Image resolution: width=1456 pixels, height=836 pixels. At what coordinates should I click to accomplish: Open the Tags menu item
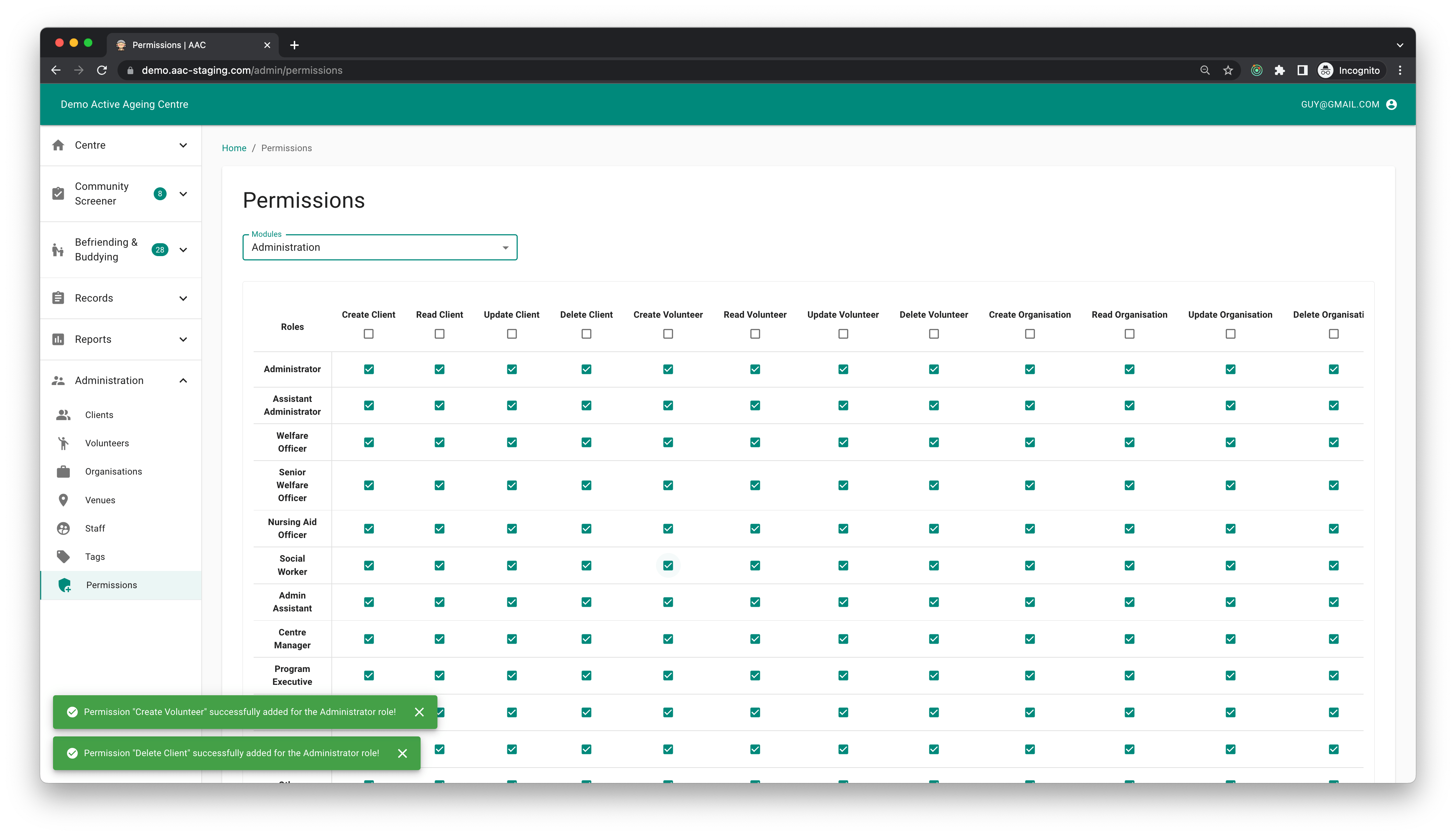[x=121, y=556]
